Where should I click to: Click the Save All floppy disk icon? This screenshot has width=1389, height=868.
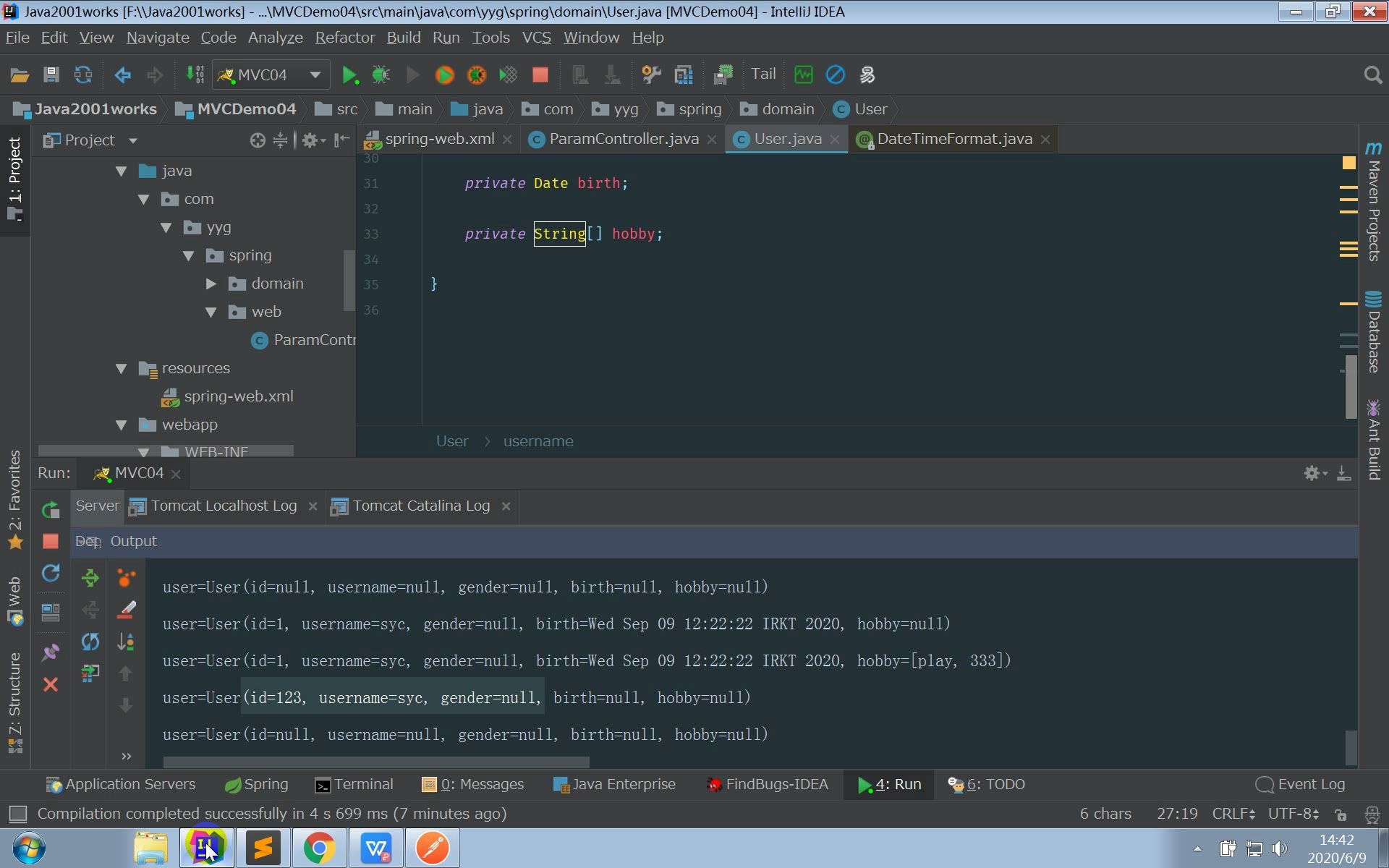(x=51, y=75)
